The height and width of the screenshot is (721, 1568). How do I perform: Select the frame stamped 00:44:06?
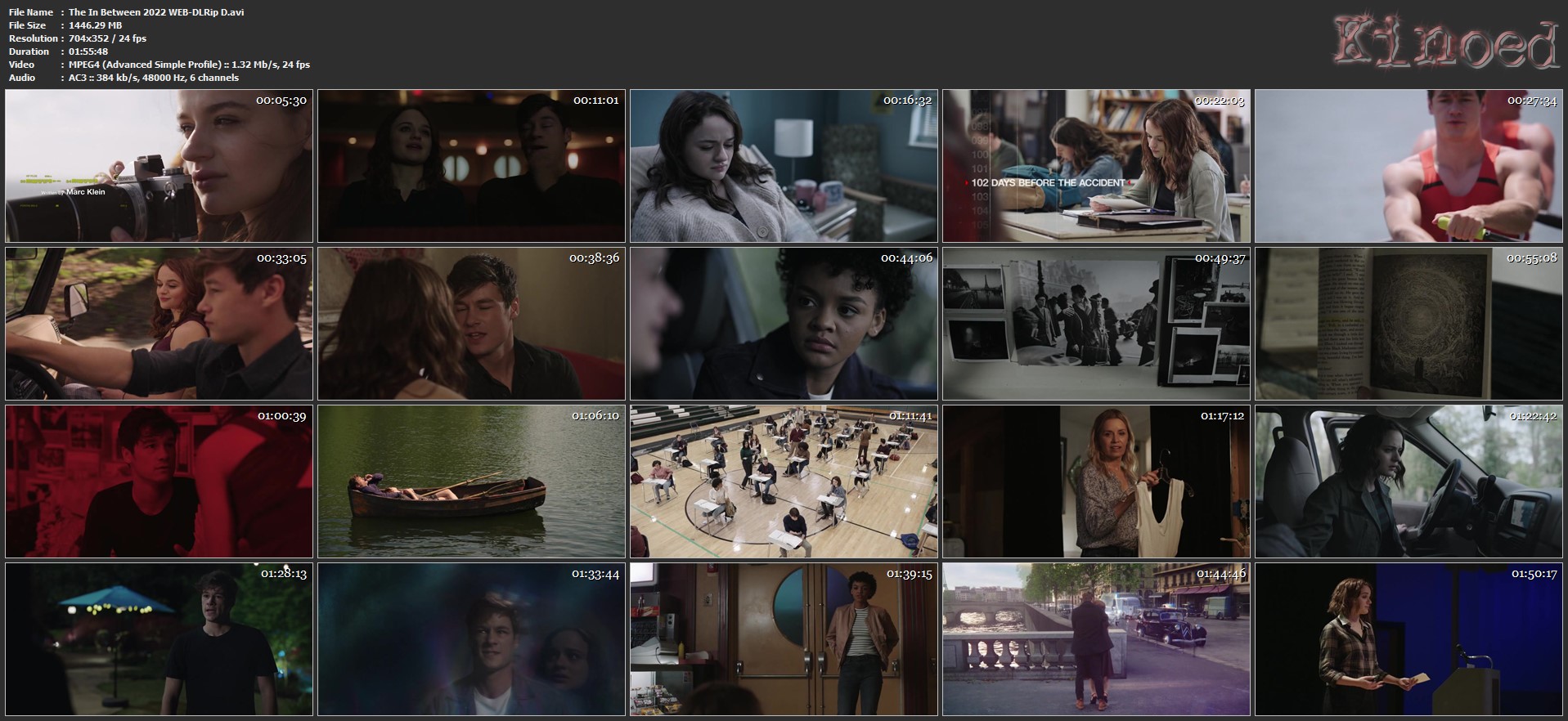(784, 324)
